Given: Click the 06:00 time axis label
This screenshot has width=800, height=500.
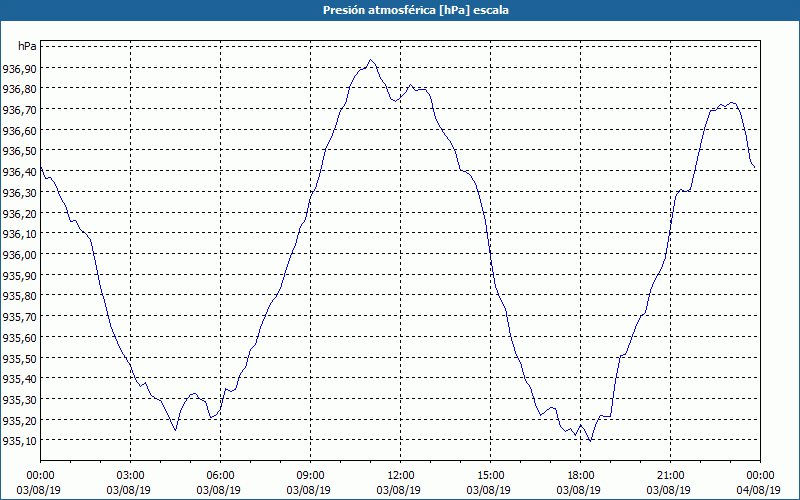Looking at the screenshot, I should click(220, 476).
